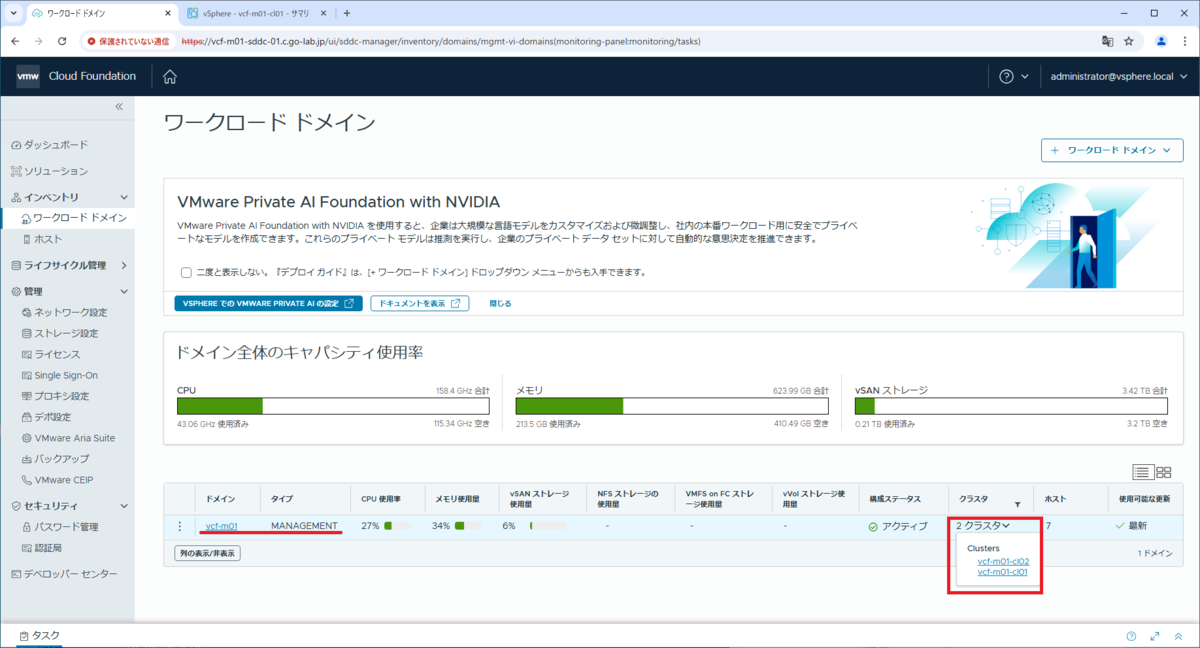The width and height of the screenshot is (1200, 648).
Task: Click VSPHERE での VMWARE PRIVATE AI の設定 button
Action: [268, 303]
